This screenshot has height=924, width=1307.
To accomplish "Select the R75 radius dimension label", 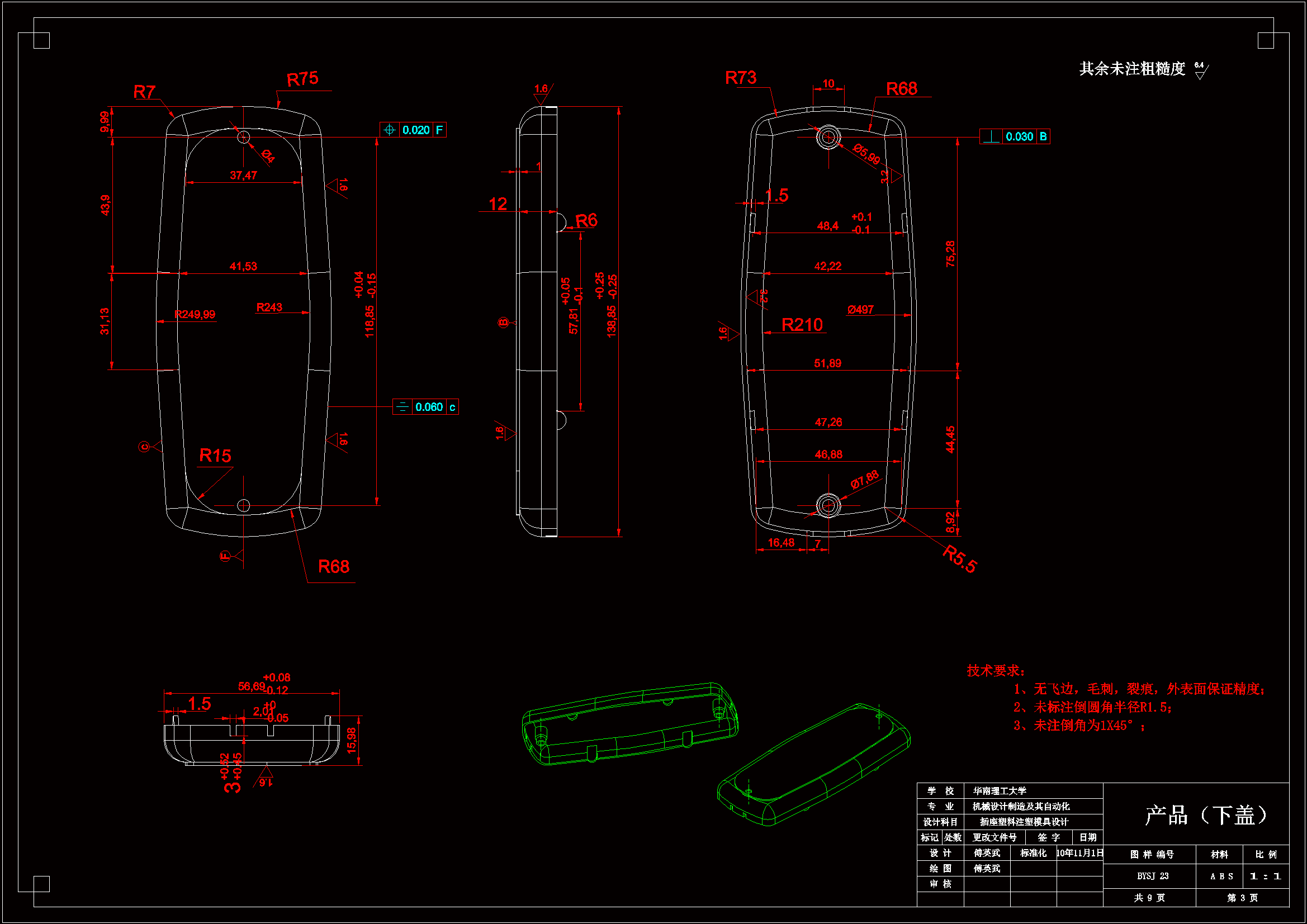I will pos(302,79).
